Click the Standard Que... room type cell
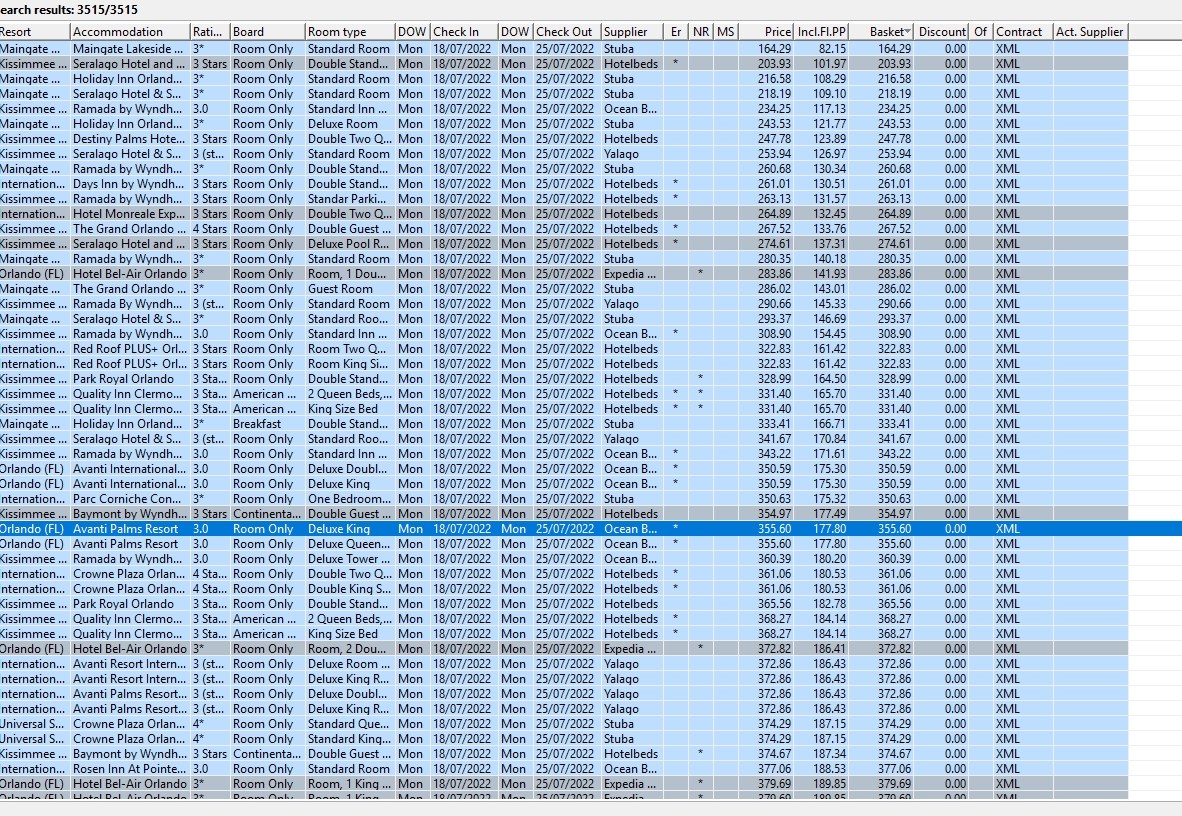 (349, 724)
